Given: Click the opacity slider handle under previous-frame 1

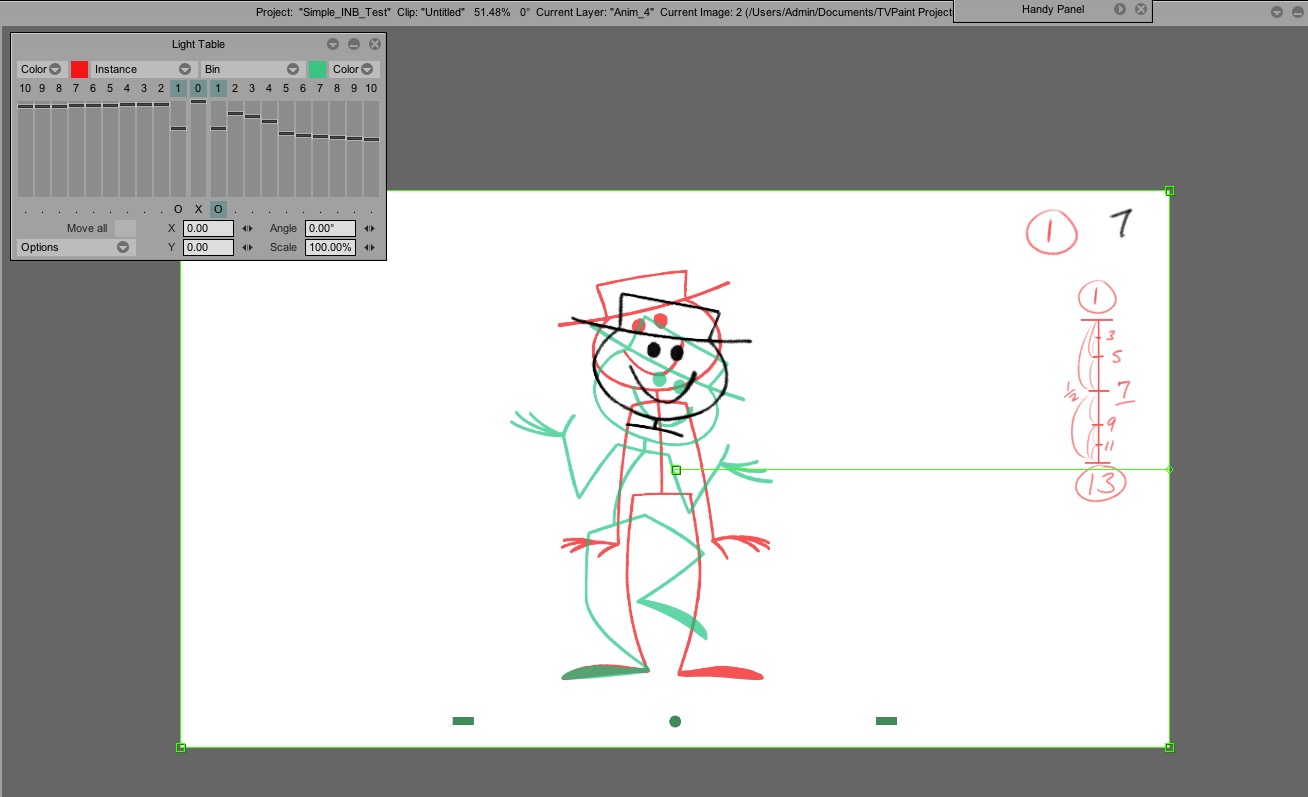Looking at the screenshot, I should 178,128.
